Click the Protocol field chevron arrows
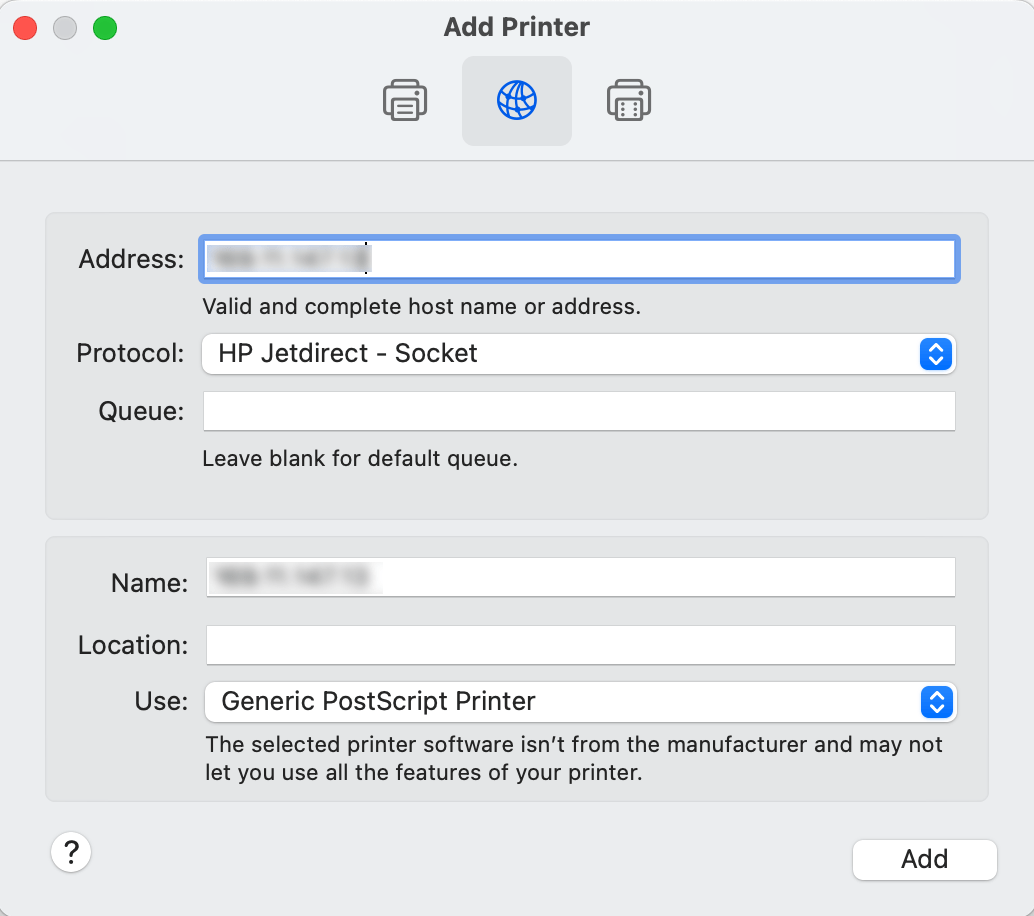Image resolution: width=1034 pixels, height=916 pixels. click(x=935, y=354)
